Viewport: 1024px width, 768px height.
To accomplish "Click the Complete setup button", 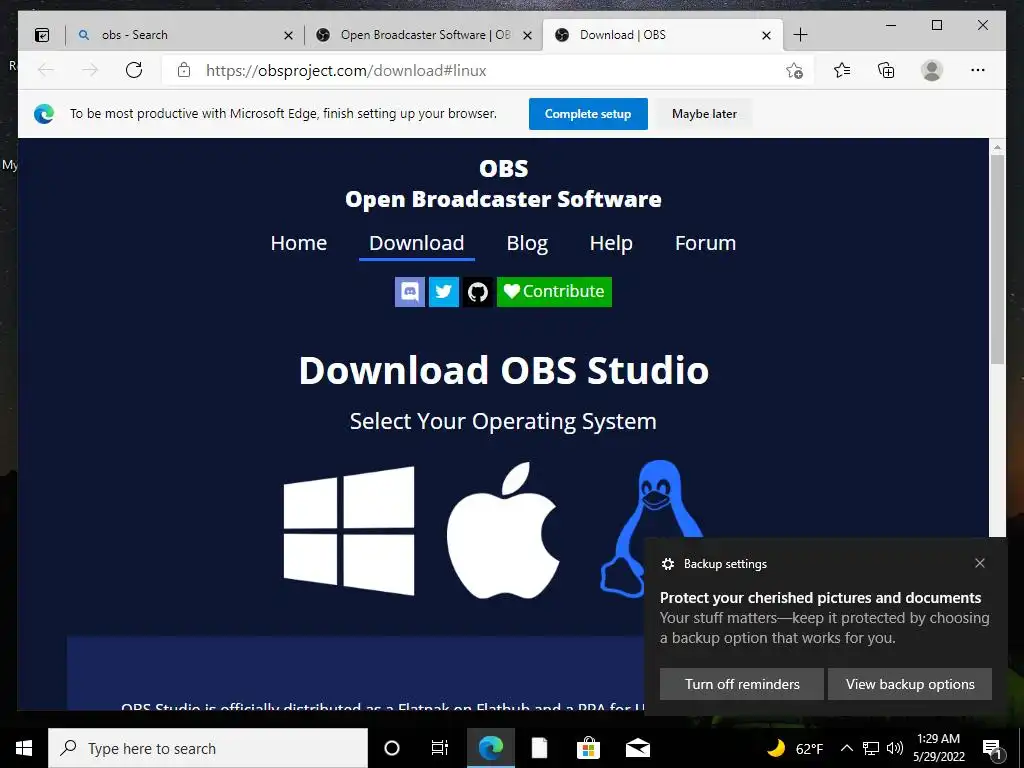I will (588, 114).
